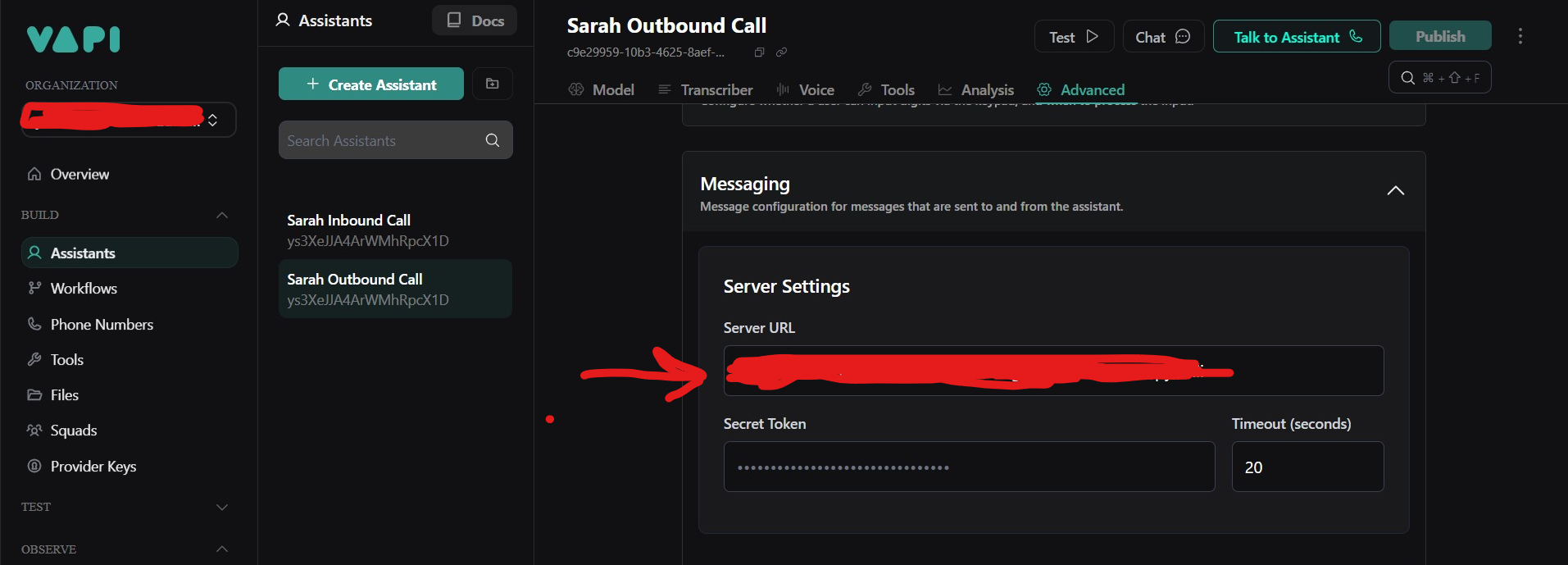Open the search shortcut box
Image resolution: width=1568 pixels, height=565 pixels.
(1440, 77)
